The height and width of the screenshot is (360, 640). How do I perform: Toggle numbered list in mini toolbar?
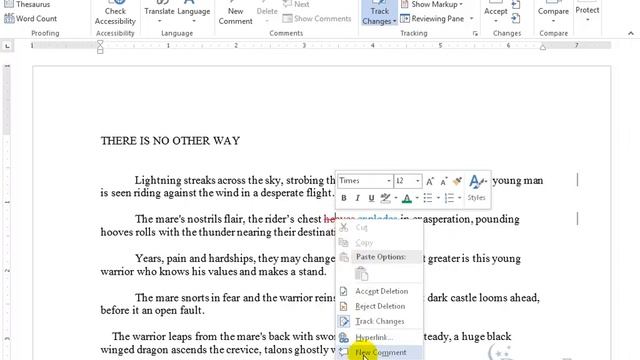click(x=449, y=198)
